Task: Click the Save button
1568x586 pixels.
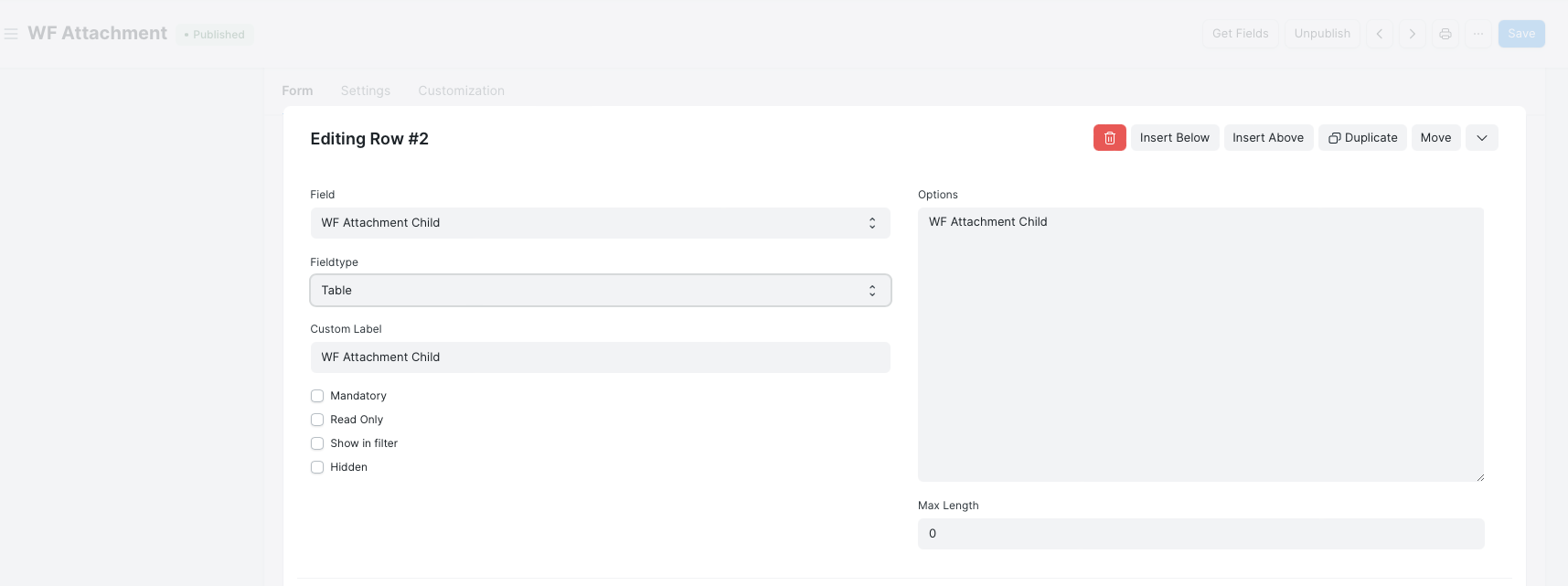Action: [x=1521, y=34]
